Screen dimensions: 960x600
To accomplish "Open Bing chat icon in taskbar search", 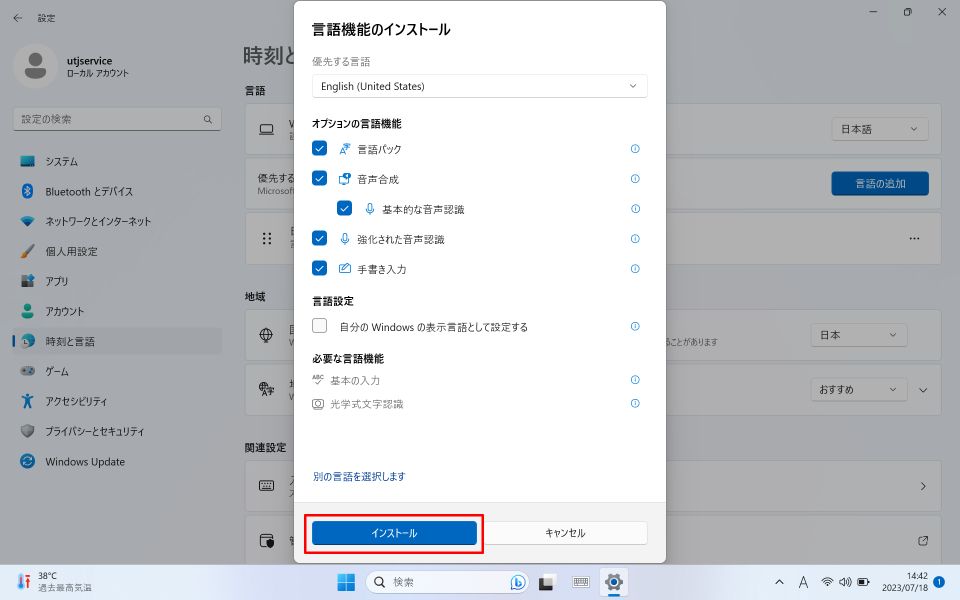I will 518,582.
